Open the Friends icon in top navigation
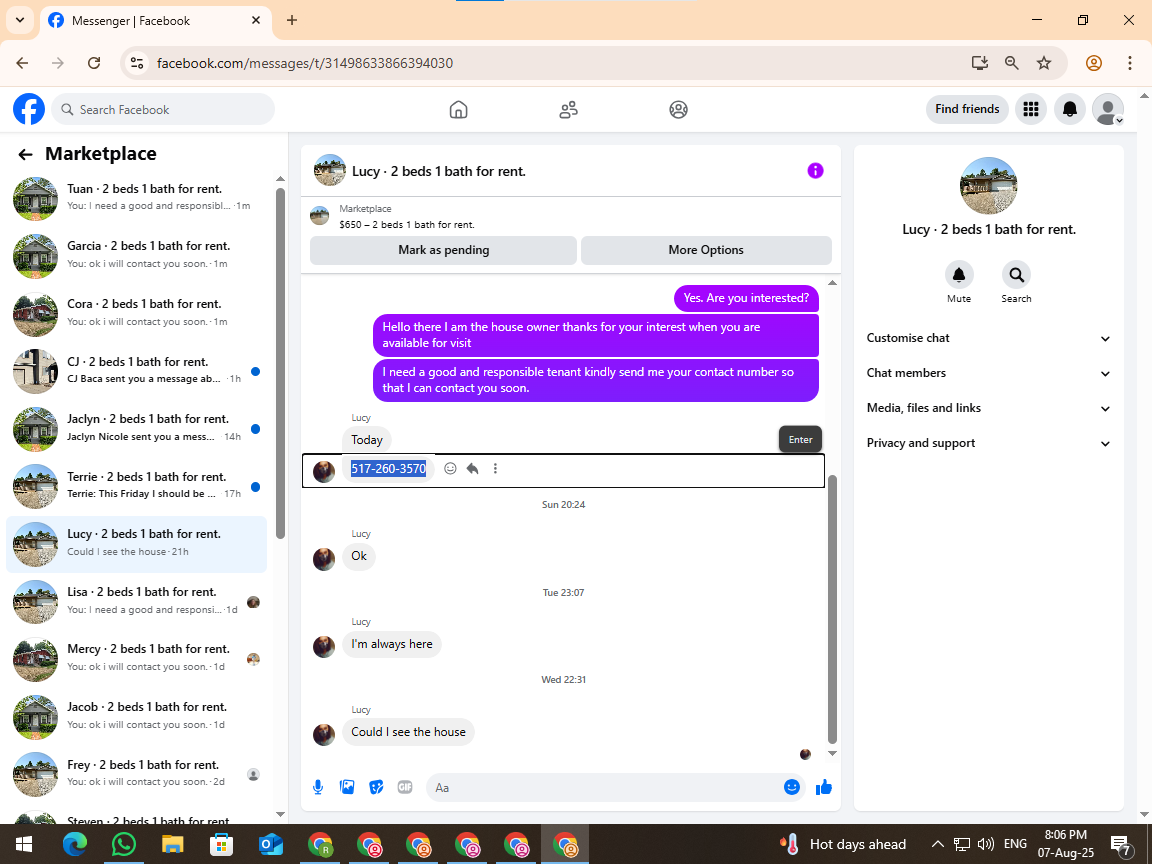Viewport: 1152px width, 864px height. pyautogui.click(x=569, y=109)
